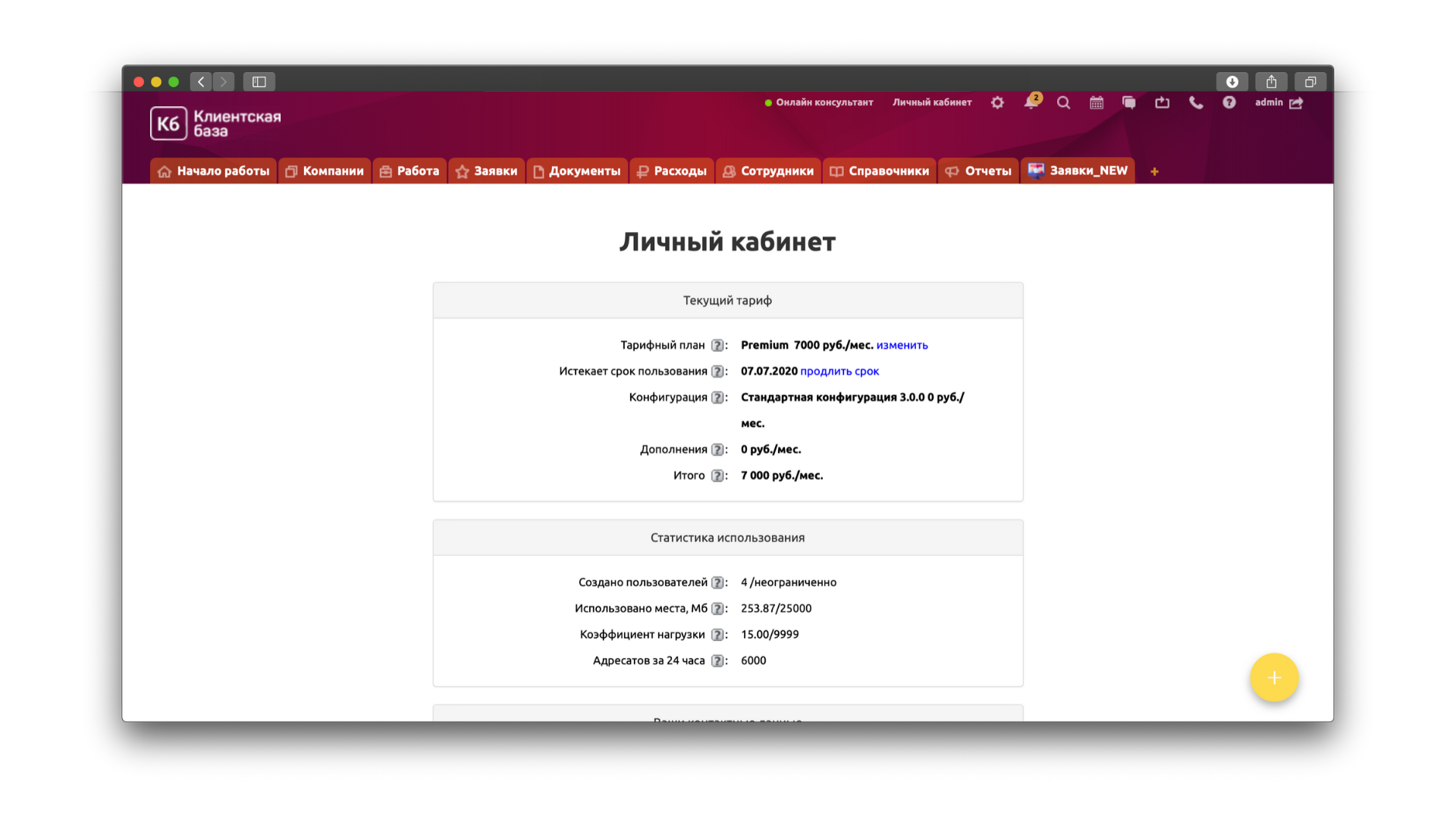Click the продлить срок link
This screenshot has height=819, width=1456.
pos(839,371)
